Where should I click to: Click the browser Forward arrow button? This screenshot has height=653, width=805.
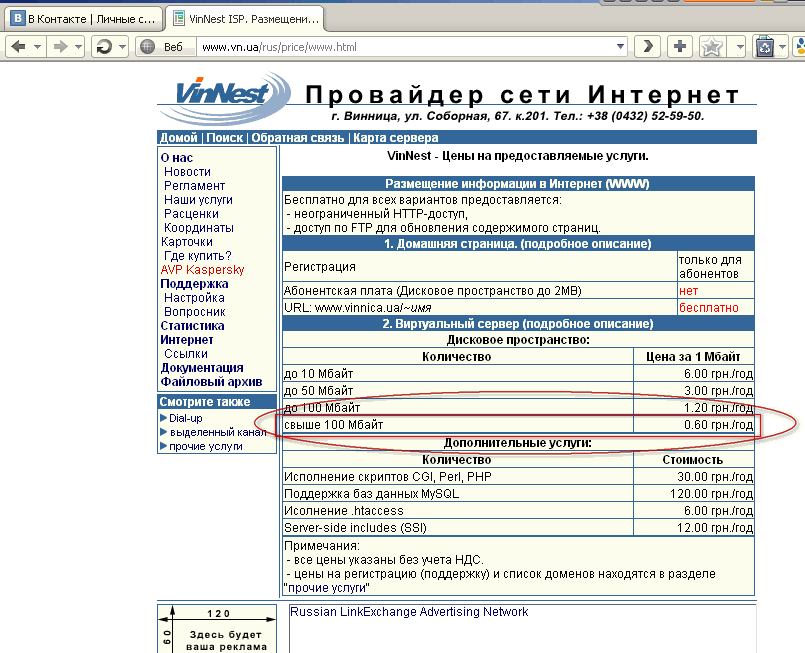(x=60, y=47)
